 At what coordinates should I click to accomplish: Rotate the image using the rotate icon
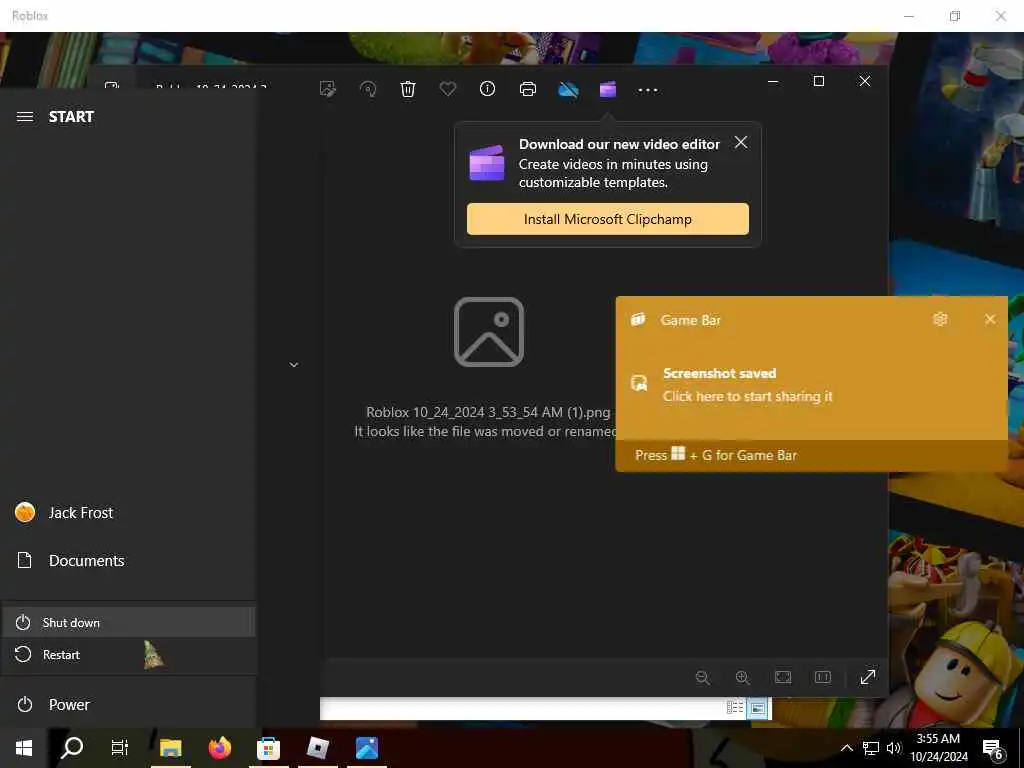pos(368,89)
